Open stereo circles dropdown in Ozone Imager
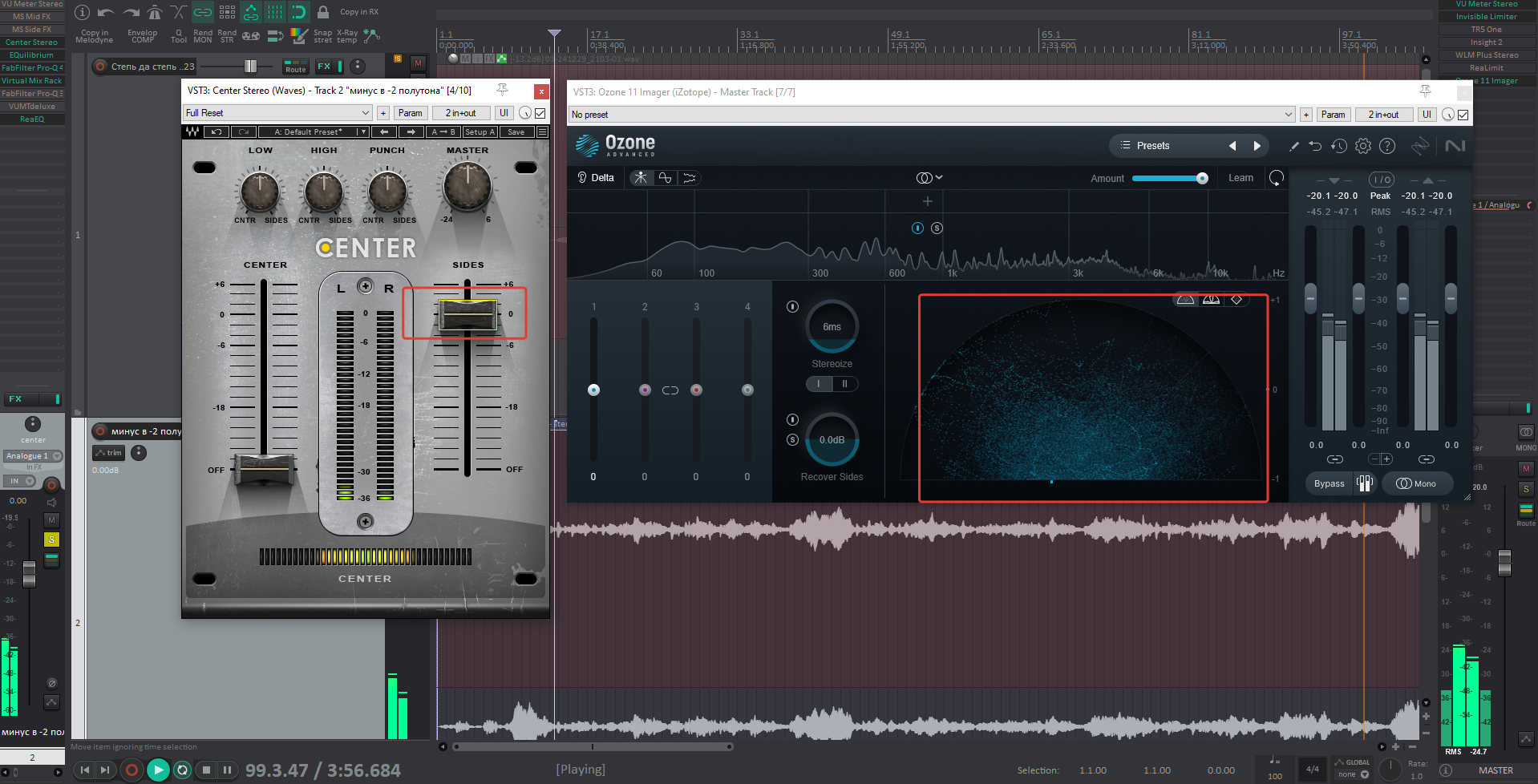 [x=929, y=178]
